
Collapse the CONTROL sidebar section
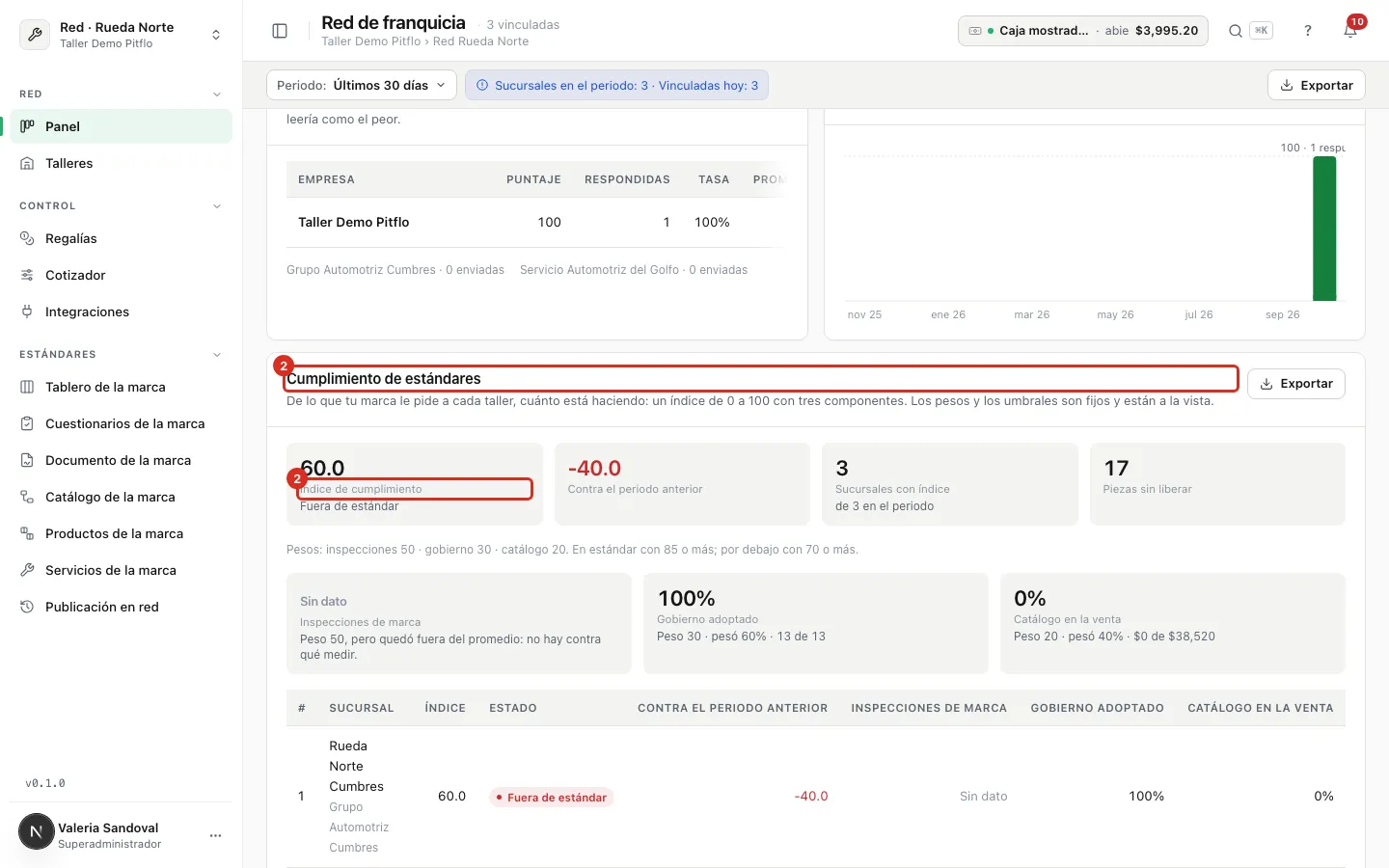217,206
